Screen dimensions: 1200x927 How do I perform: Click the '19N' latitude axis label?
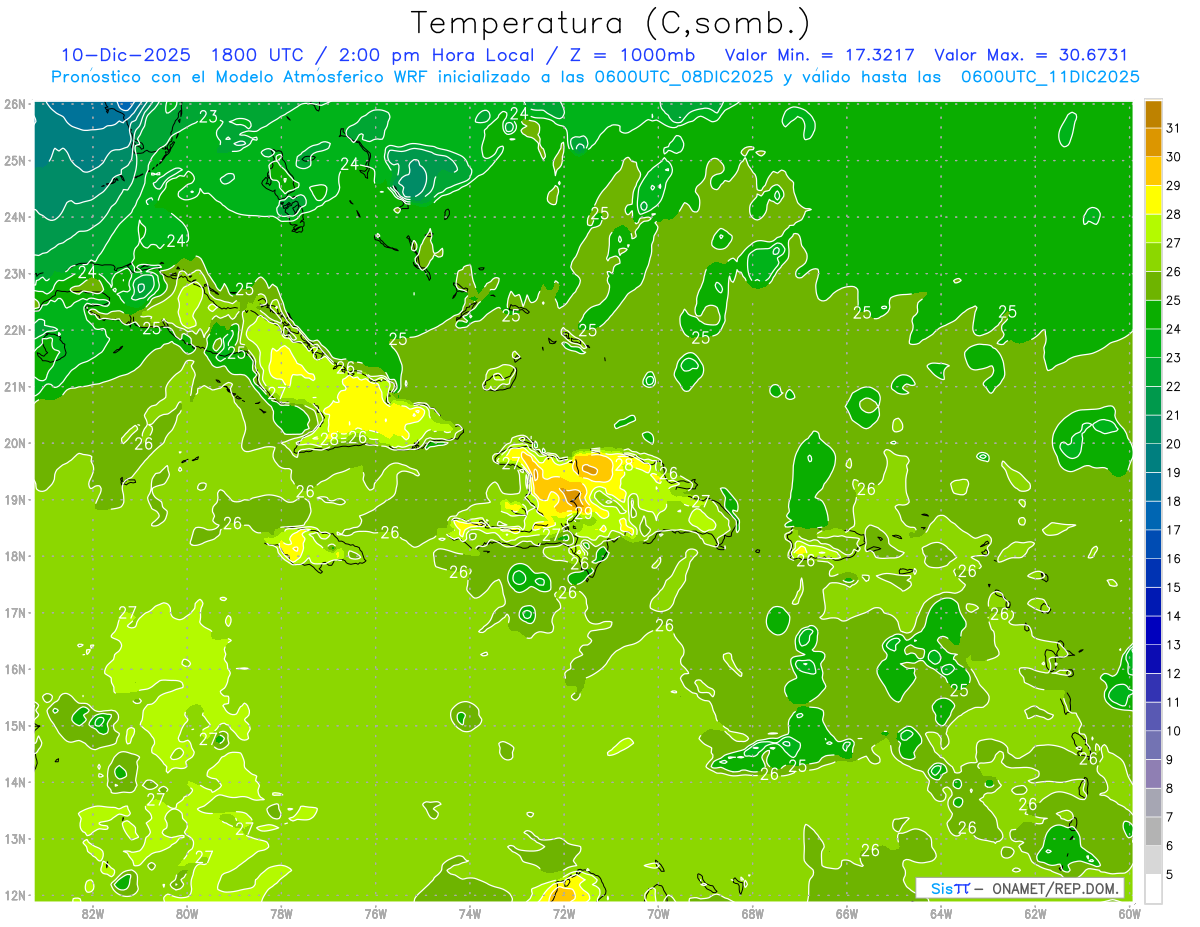tap(15, 500)
